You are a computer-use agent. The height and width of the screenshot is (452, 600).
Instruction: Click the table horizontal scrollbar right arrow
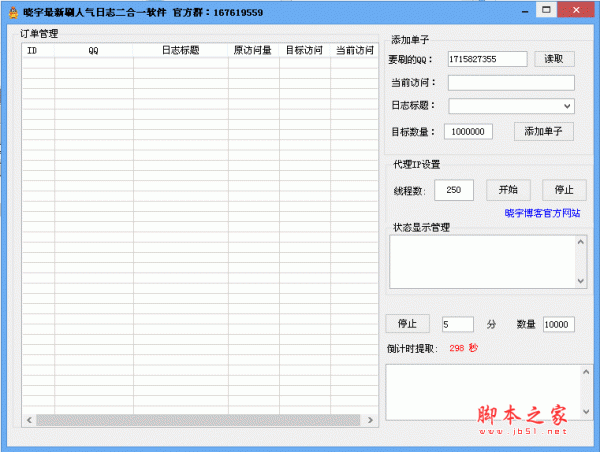(x=370, y=420)
